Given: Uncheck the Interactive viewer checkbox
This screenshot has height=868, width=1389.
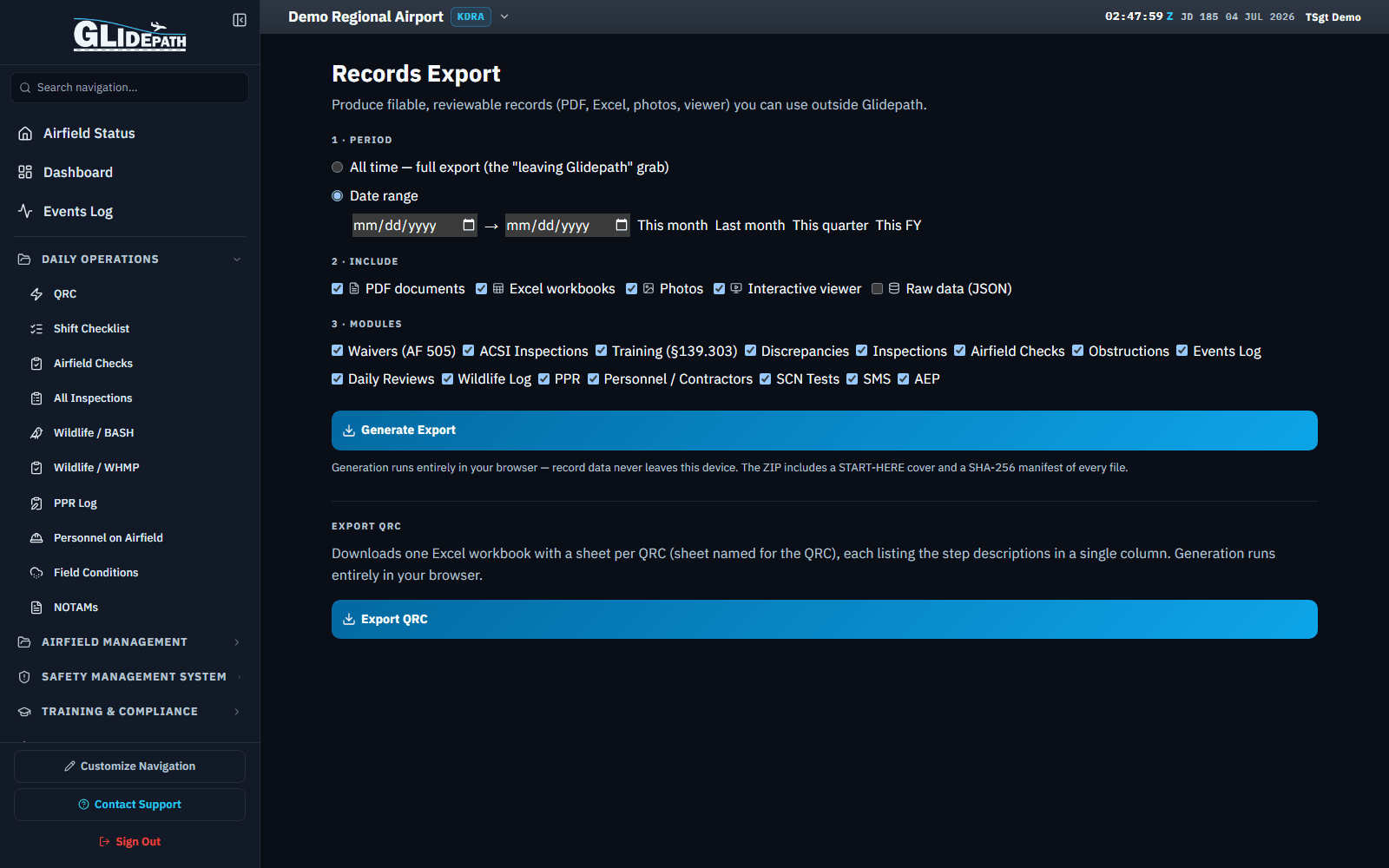Looking at the screenshot, I should coord(720,289).
